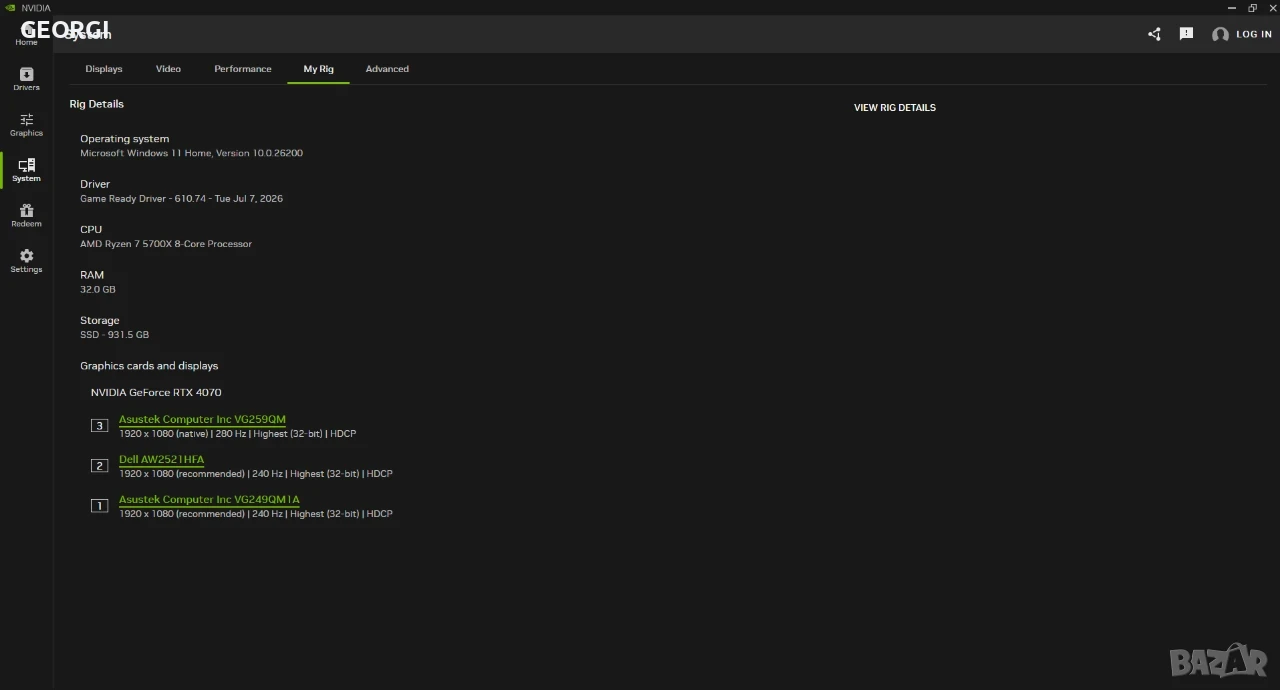Select the System sidebar icon
The height and width of the screenshot is (690, 1280).
pos(26,170)
